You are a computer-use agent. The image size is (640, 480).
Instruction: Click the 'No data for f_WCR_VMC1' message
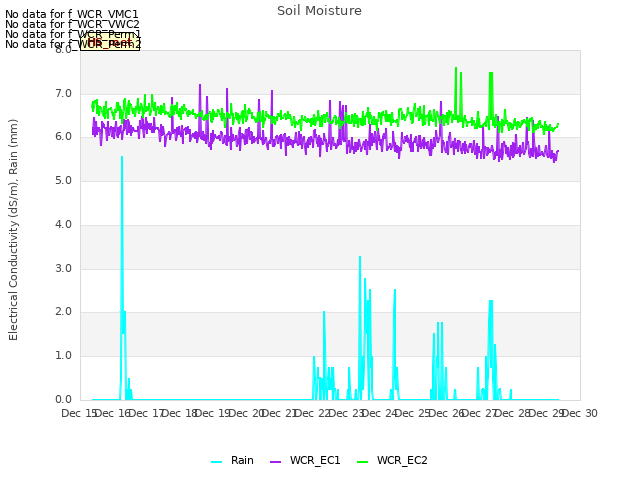tap(72, 14)
